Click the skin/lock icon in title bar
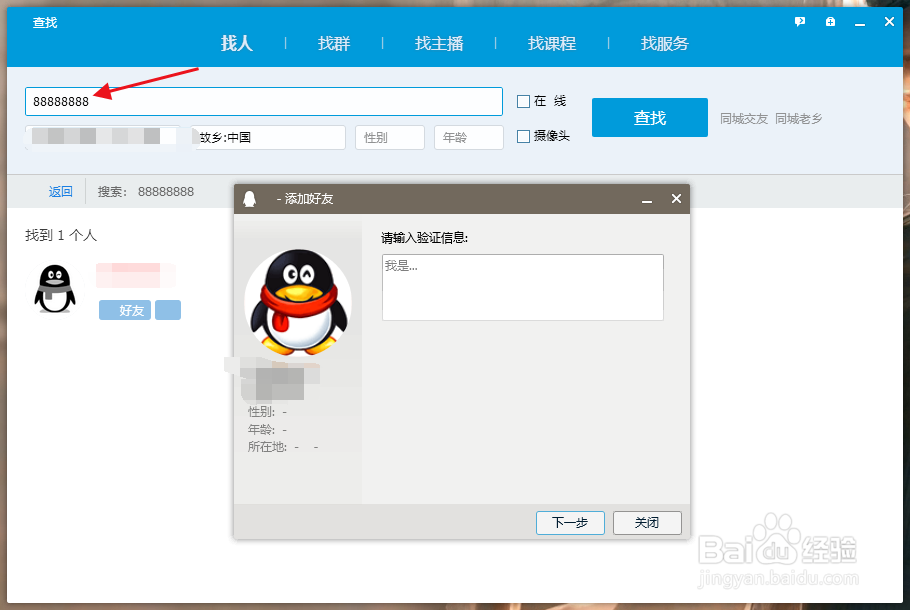This screenshot has height=610, width=910. coord(830,22)
